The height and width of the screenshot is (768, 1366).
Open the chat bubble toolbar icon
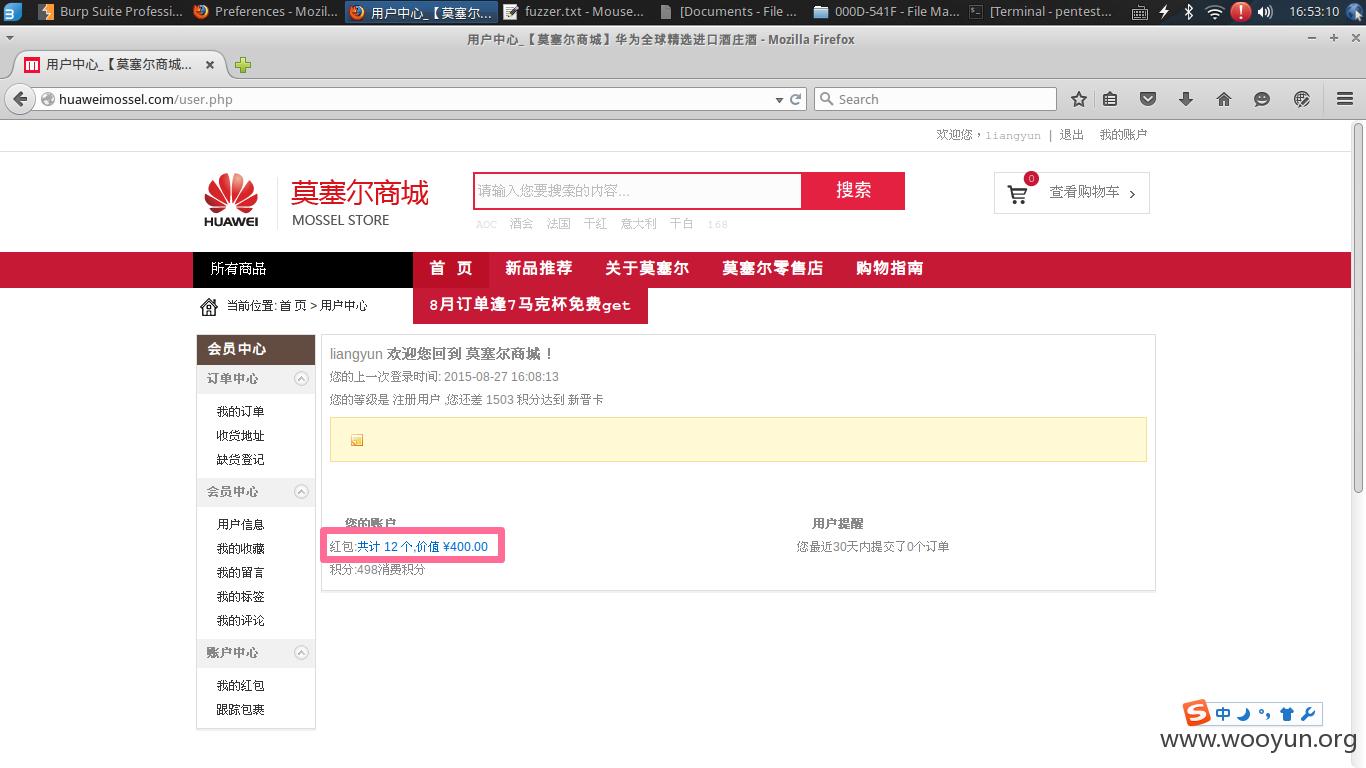(x=1262, y=99)
